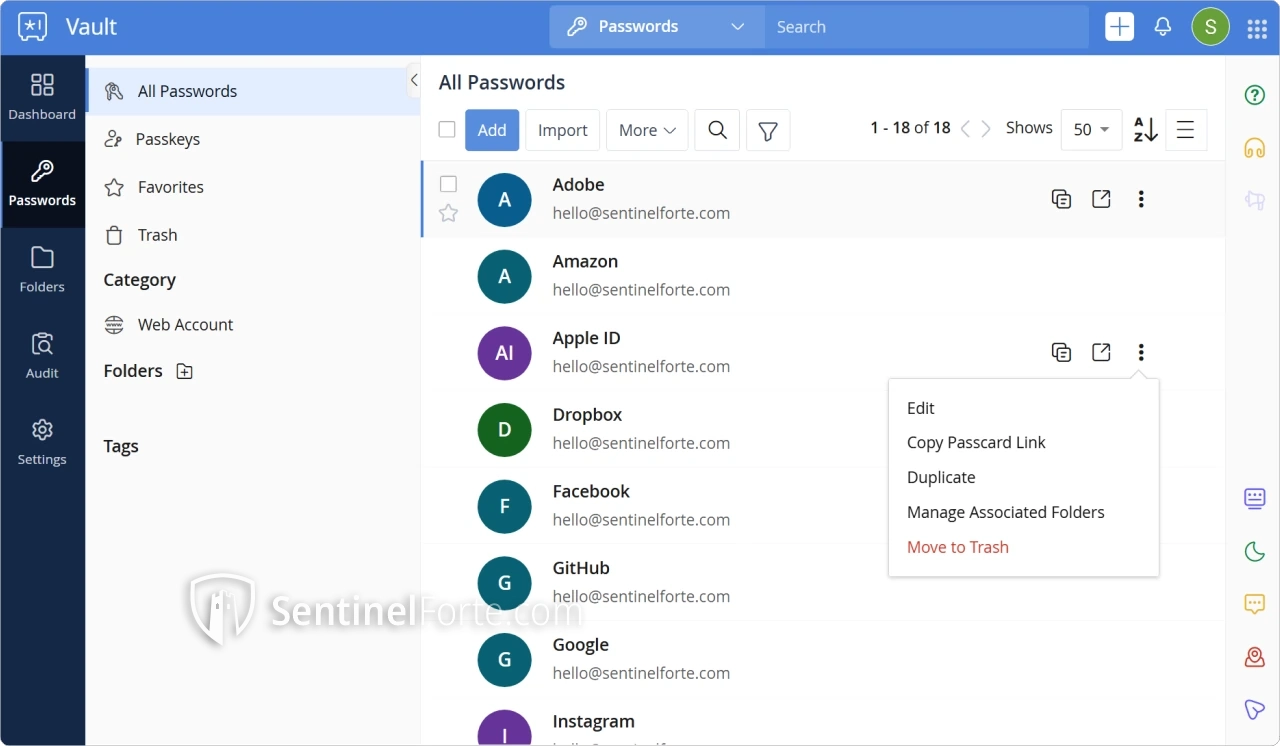Screen dimensions: 1280x746
Task: Click the Import button
Action: tap(563, 130)
